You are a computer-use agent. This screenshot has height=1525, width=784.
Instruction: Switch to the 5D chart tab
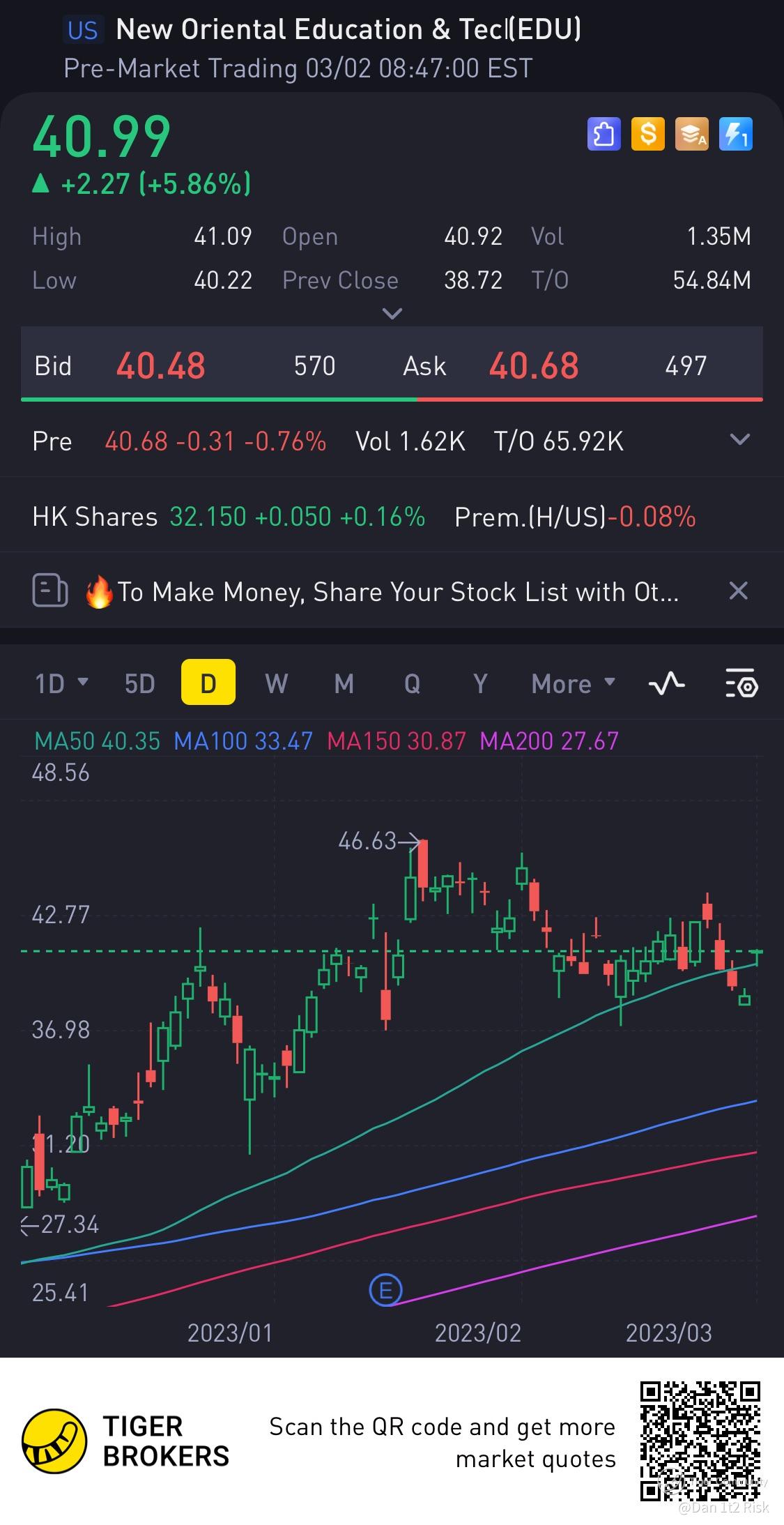139,683
